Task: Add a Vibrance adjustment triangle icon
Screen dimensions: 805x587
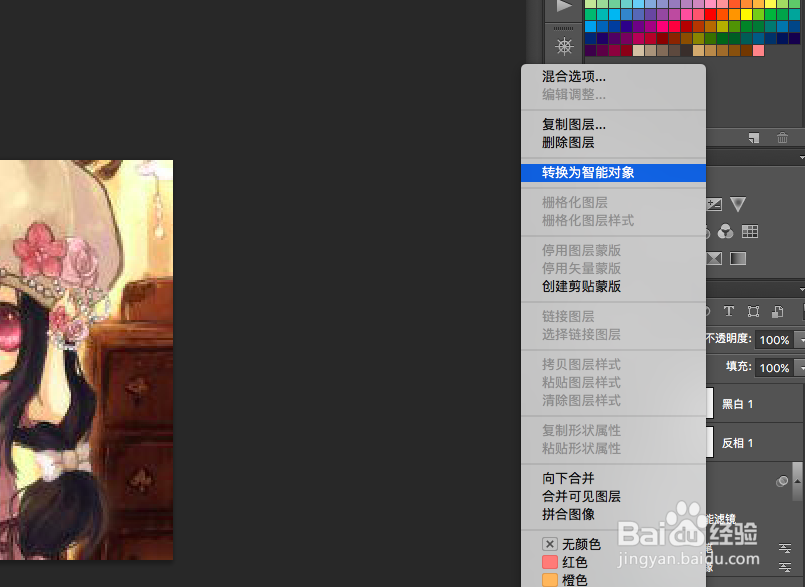Action: click(x=738, y=204)
